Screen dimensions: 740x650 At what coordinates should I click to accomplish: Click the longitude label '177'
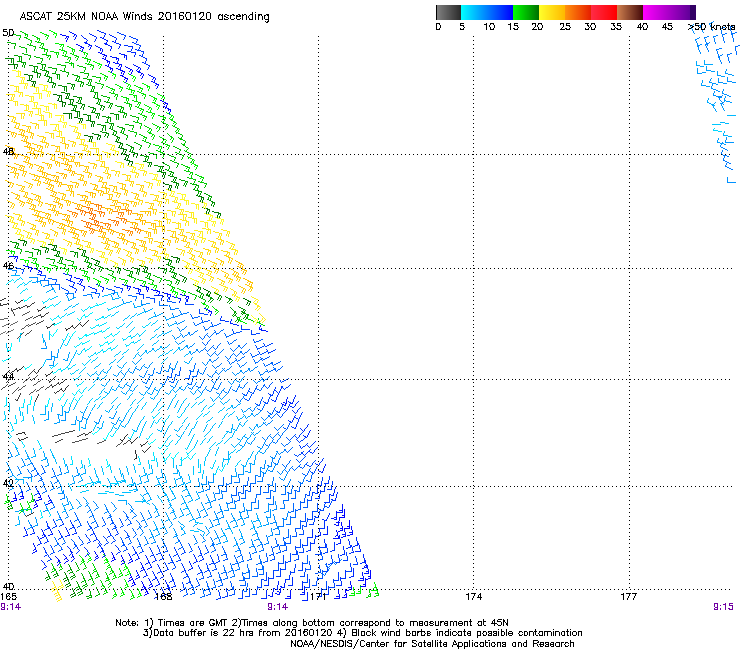coord(629,597)
